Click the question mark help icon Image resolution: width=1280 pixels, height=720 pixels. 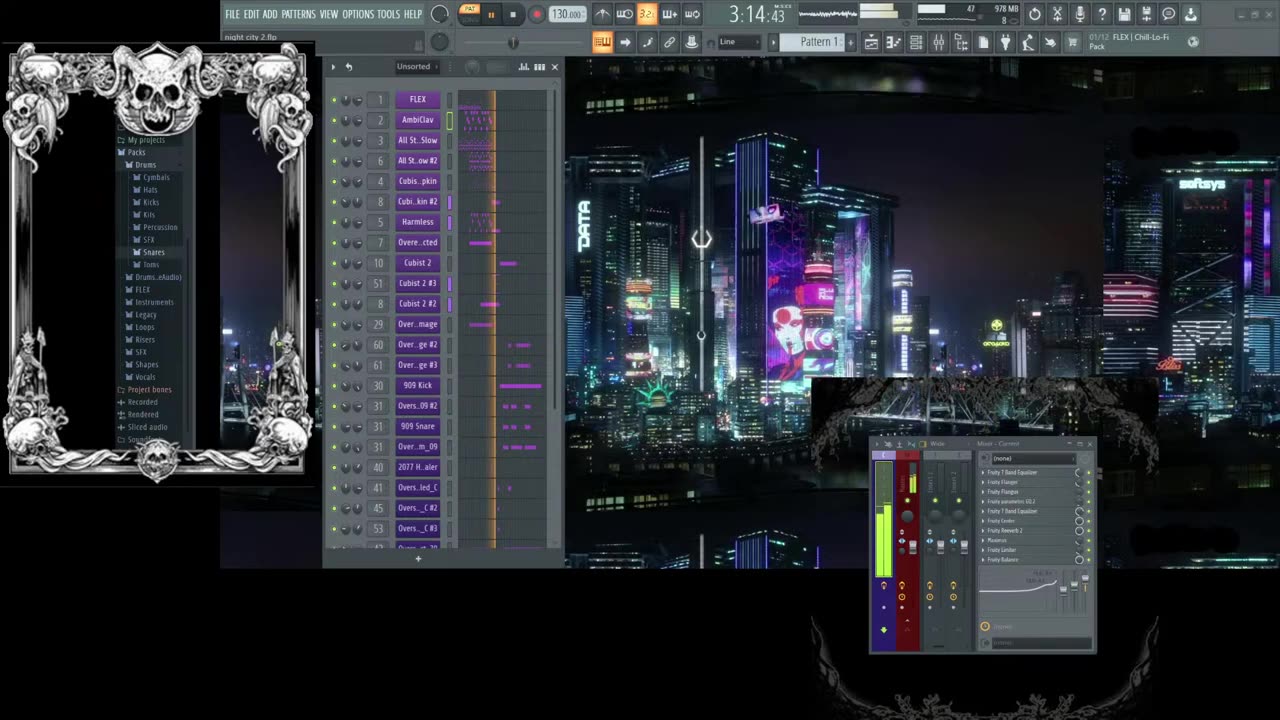pyautogui.click(x=1102, y=14)
